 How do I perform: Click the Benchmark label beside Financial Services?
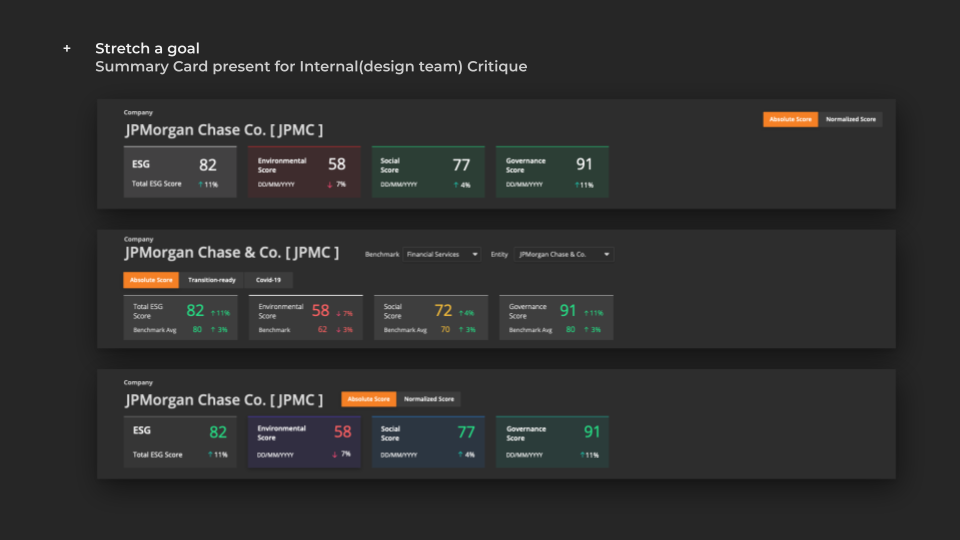click(382, 254)
